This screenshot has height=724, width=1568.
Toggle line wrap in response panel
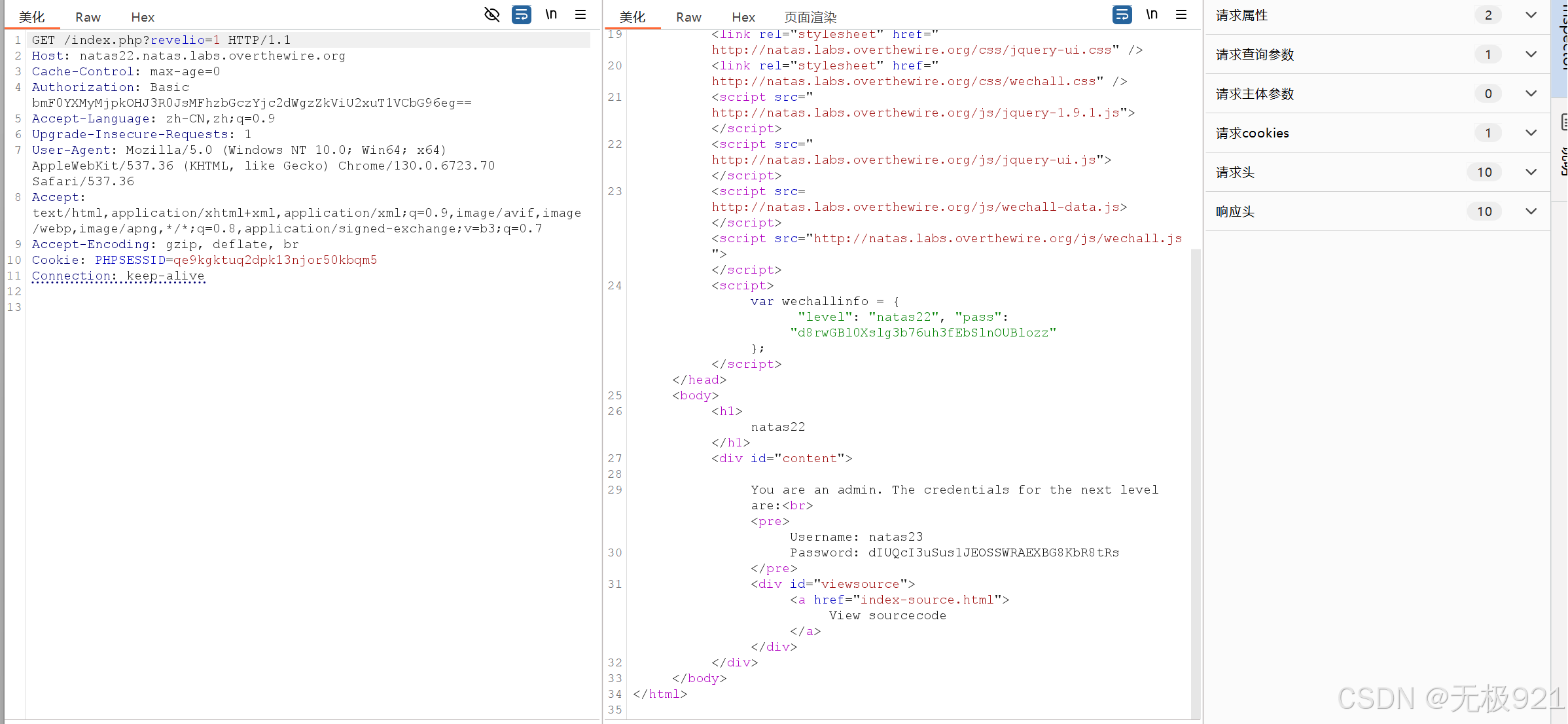(1122, 14)
